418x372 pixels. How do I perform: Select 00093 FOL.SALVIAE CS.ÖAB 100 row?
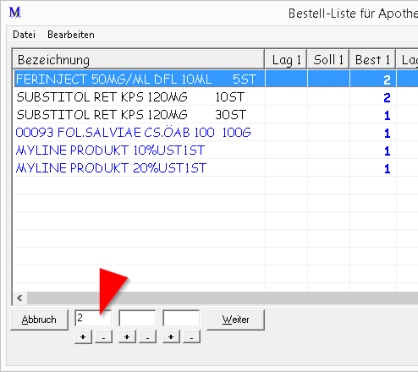coord(215,133)
